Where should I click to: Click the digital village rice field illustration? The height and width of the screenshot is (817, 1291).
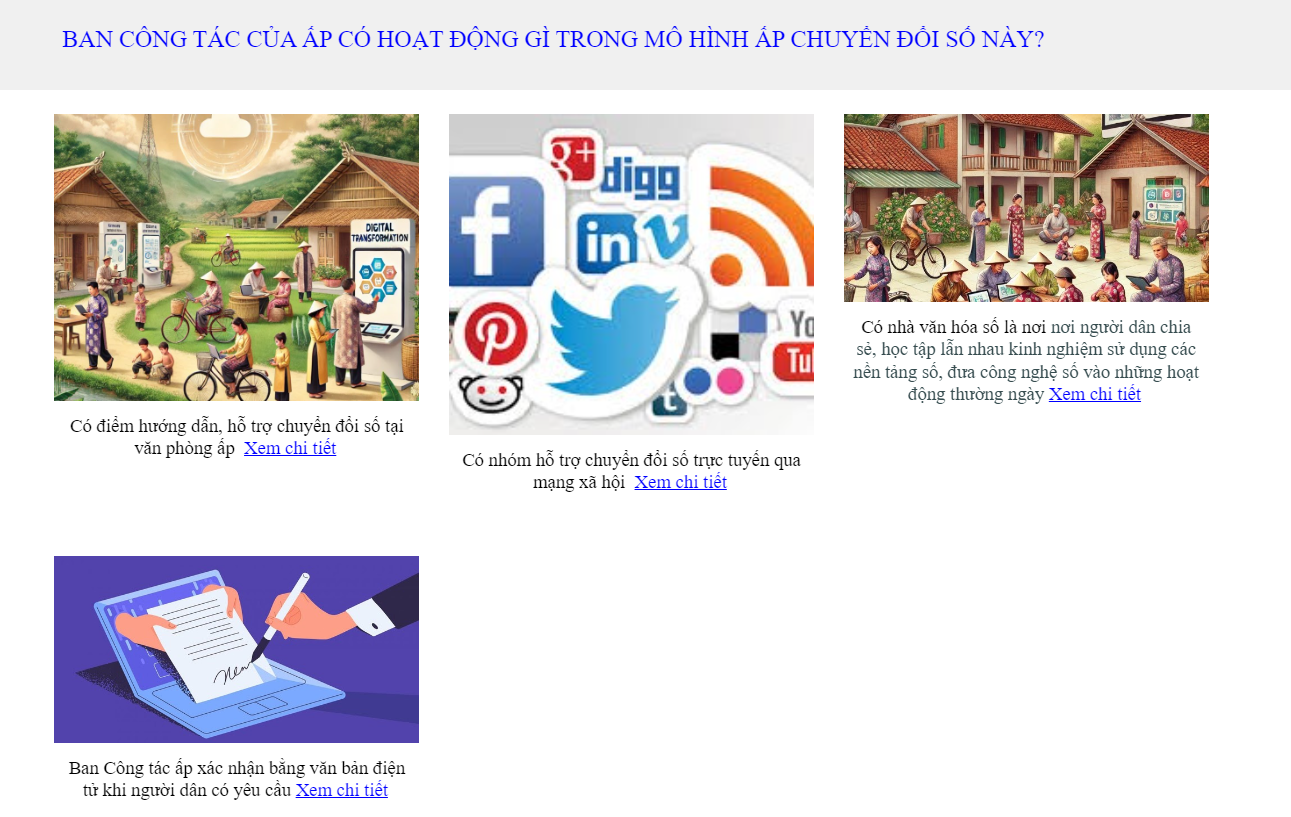[x=236, y=257]
